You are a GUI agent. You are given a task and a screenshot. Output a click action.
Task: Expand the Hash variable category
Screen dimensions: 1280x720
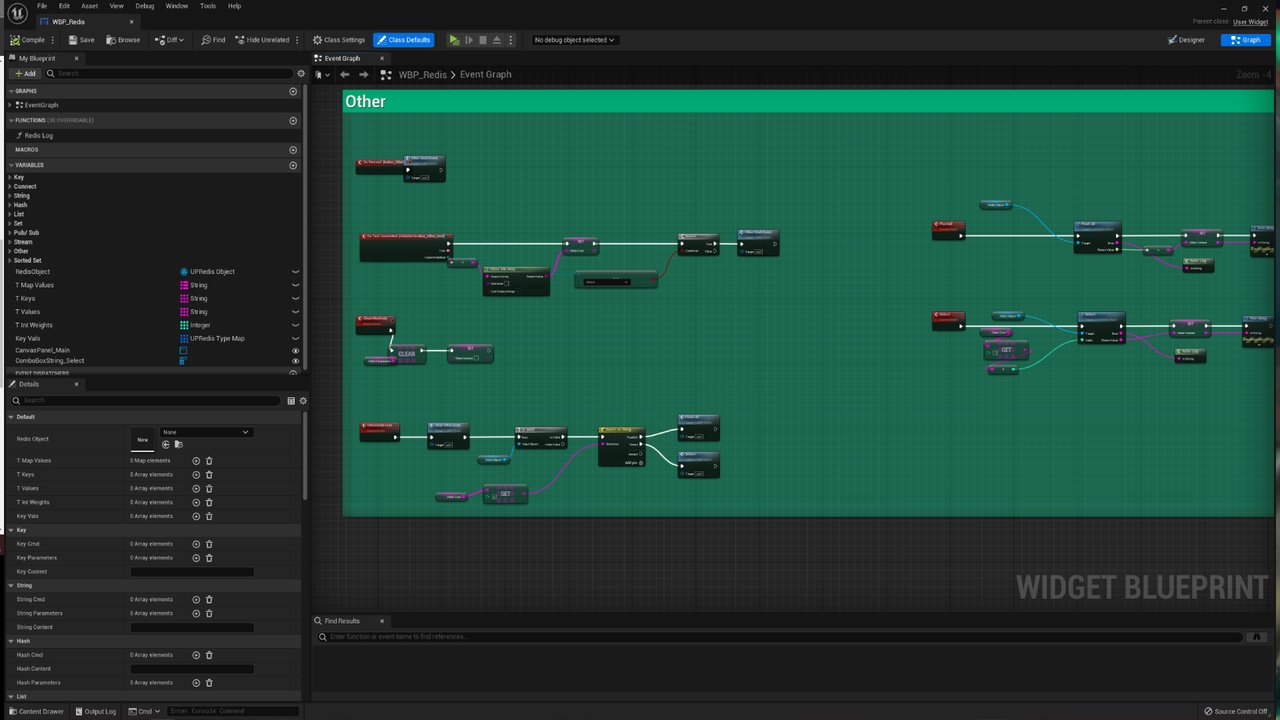(10, 205)
